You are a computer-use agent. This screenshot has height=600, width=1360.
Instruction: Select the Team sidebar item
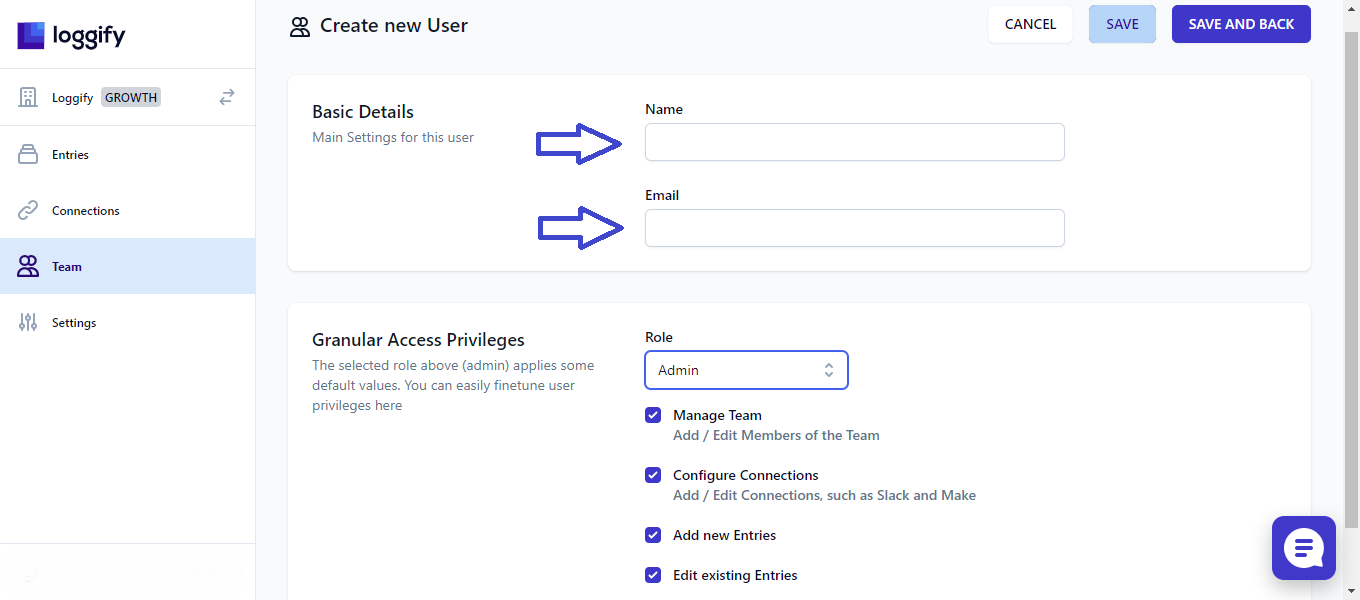click(128, 266)
